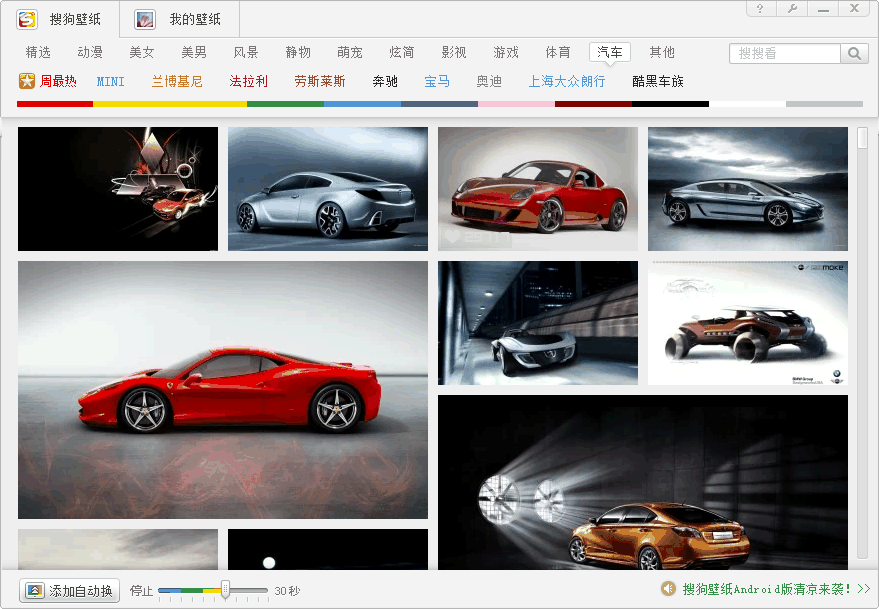
Task: Open the 法拉利 tag link
Action: click(249, 81)
